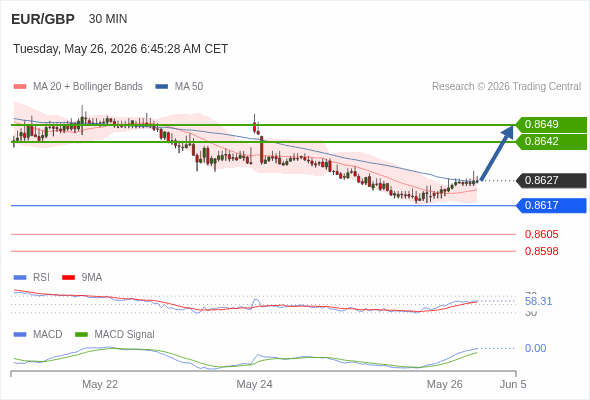Click the Research © 2026 Trading Central credit
The image size is (590, 400).
click(x=506, y=87)
